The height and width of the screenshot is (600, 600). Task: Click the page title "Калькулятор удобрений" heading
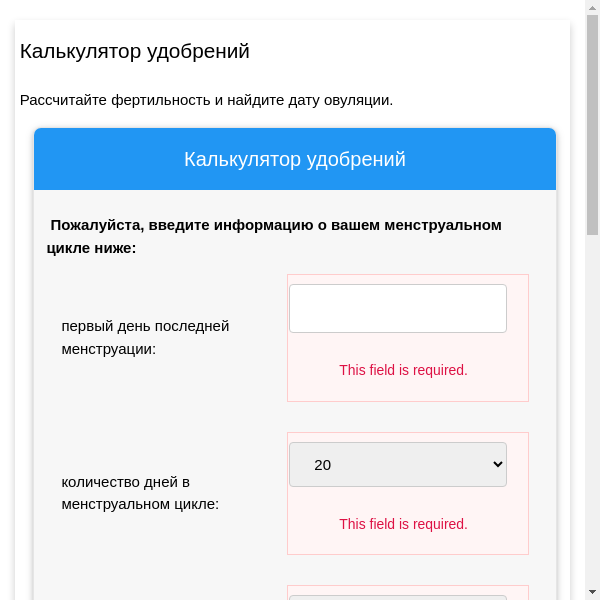(x=135, y=51)
